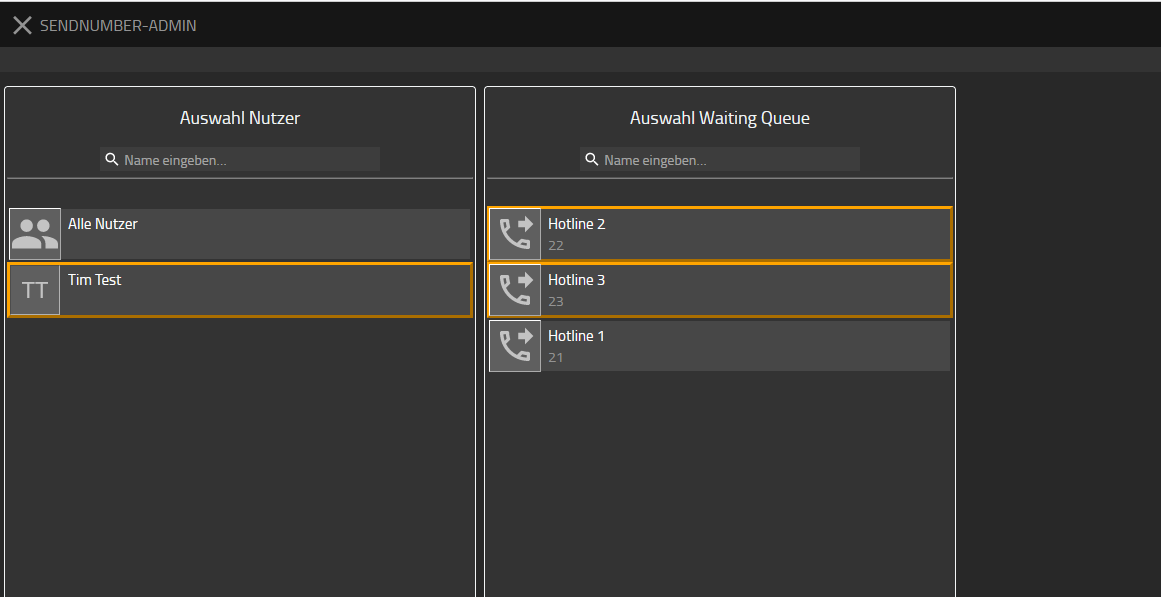This screenshot has height=597, width=1161.
Task: Select the Alle Nutzer entry label
Action: (x=103, y=224)
